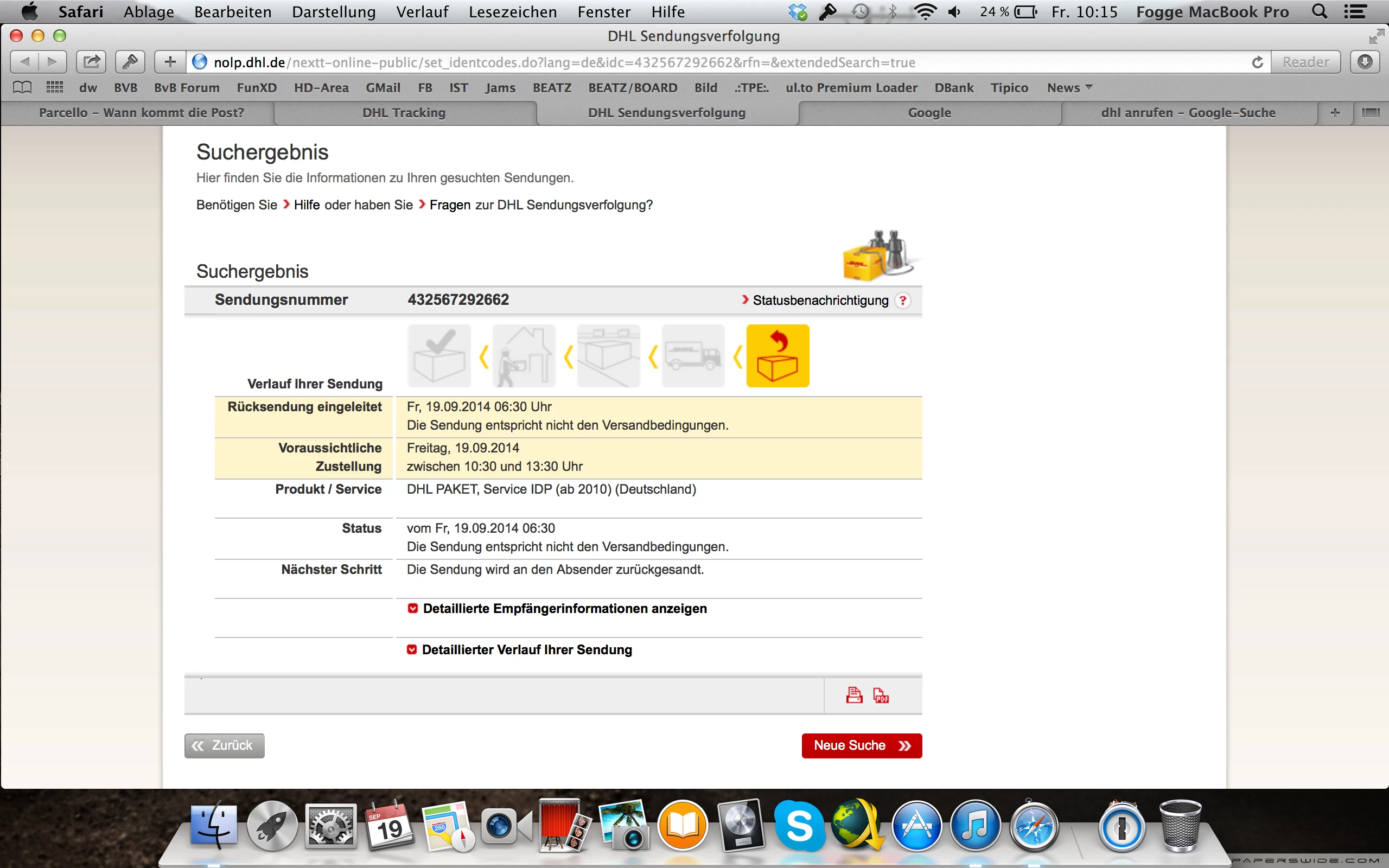Click the Neue Suche button
Screen dimensions: 1389x868
[861, 746]
